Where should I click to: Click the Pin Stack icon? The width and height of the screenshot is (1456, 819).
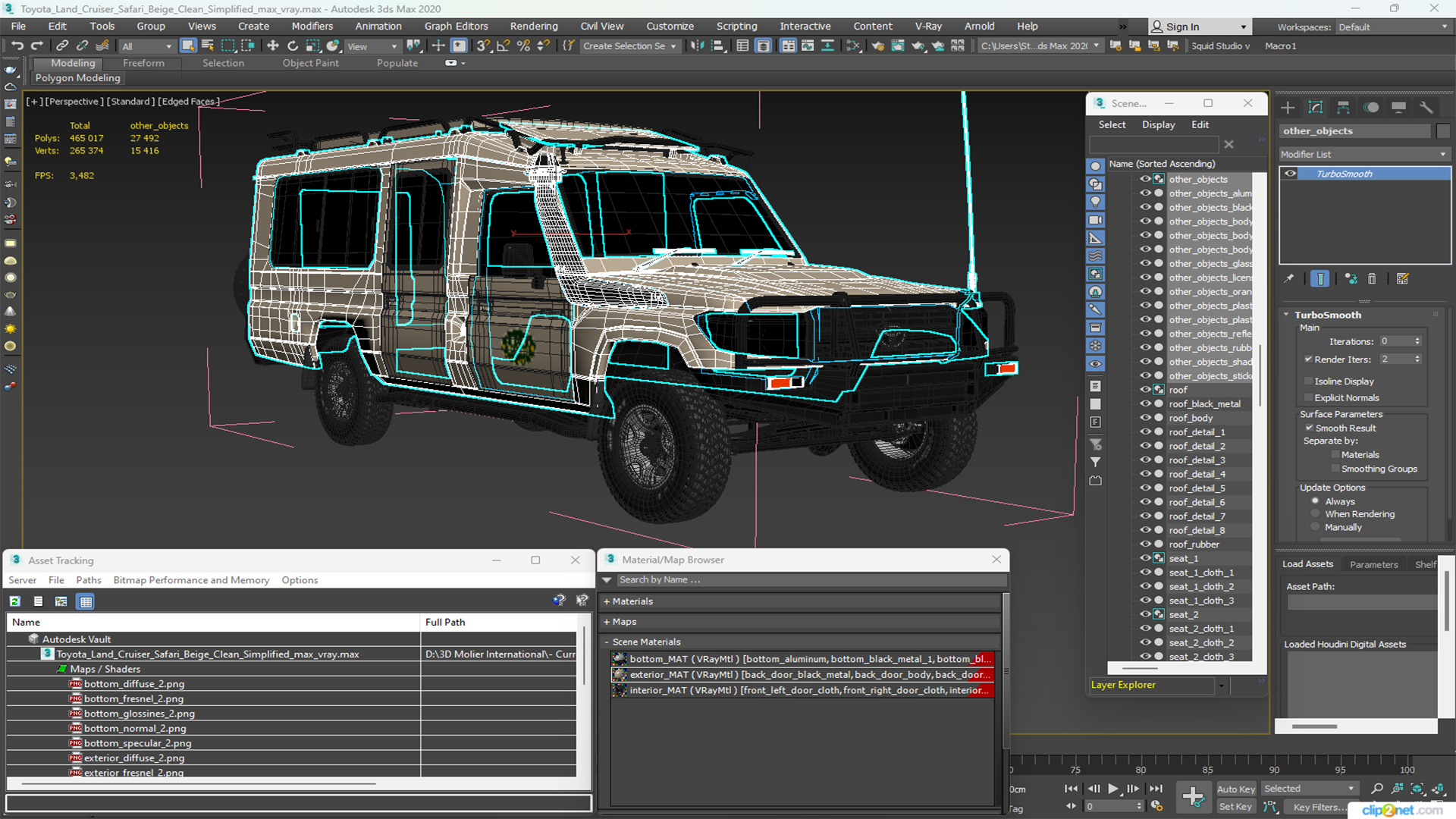(x=1289, y=279)
